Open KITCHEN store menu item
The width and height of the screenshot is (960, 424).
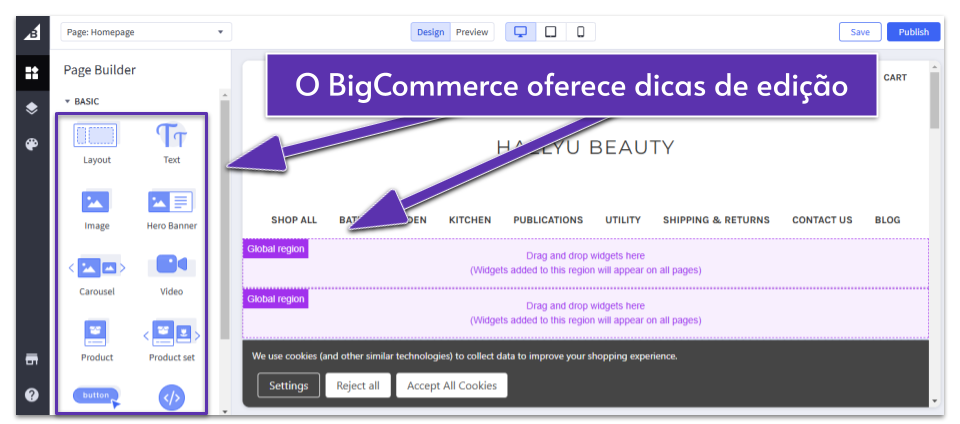[470, 220]
